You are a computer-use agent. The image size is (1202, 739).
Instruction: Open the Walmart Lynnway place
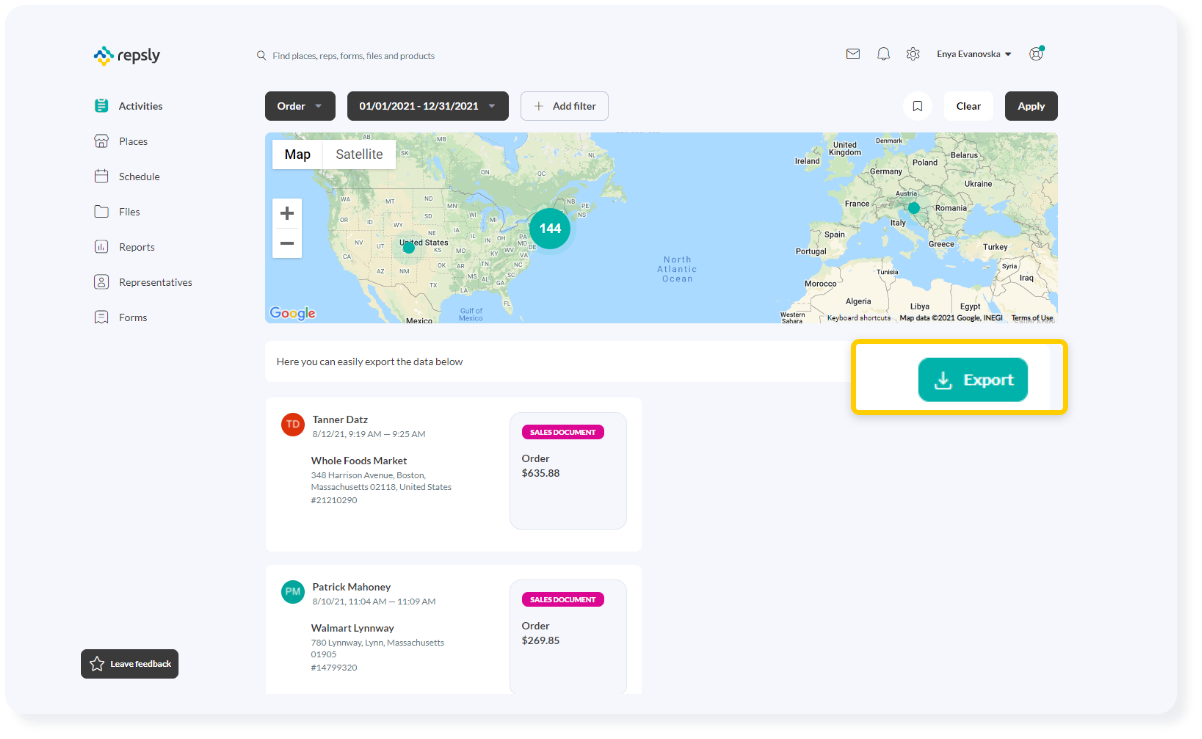pyautogui.click(x=353, y=628)
